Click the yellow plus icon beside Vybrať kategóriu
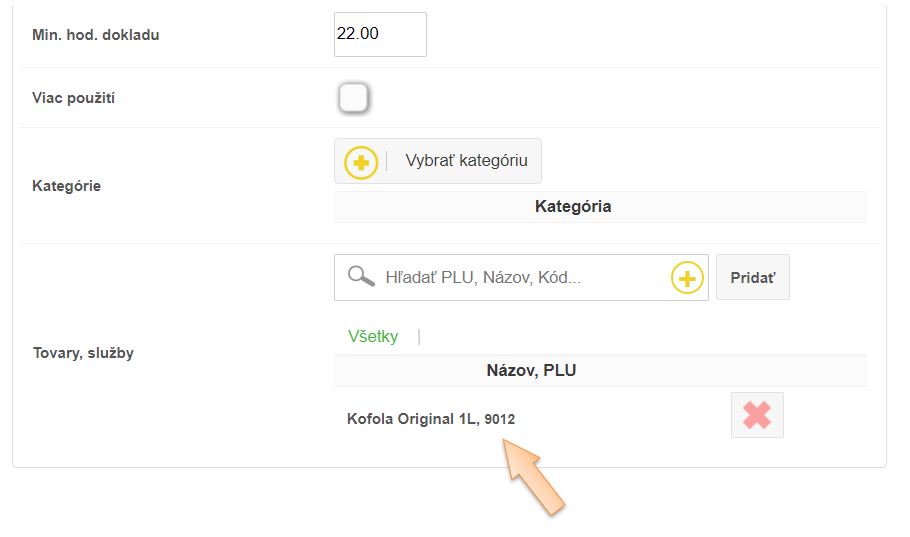 click(x=361, y=162)
